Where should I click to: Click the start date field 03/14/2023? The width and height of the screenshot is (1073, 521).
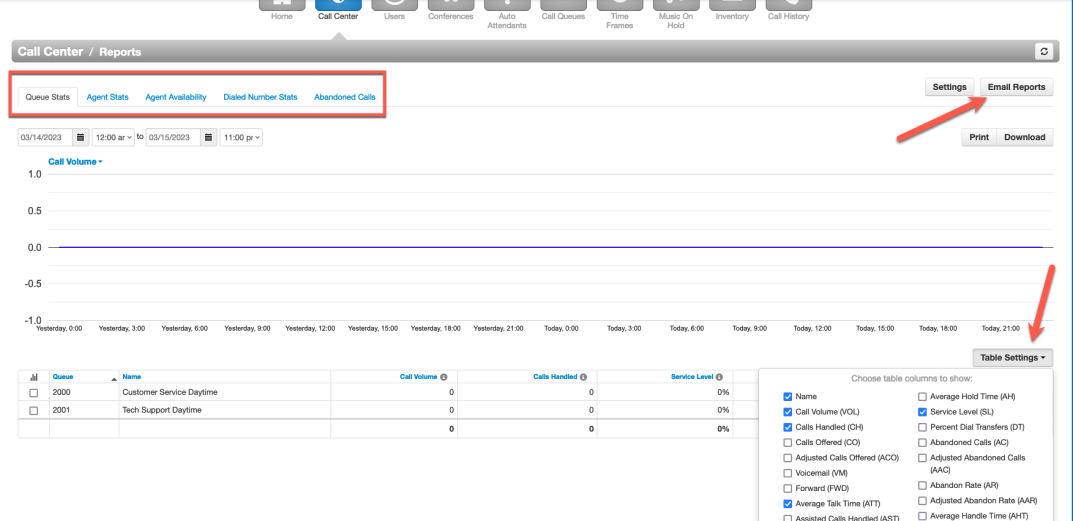pos(45,137)
